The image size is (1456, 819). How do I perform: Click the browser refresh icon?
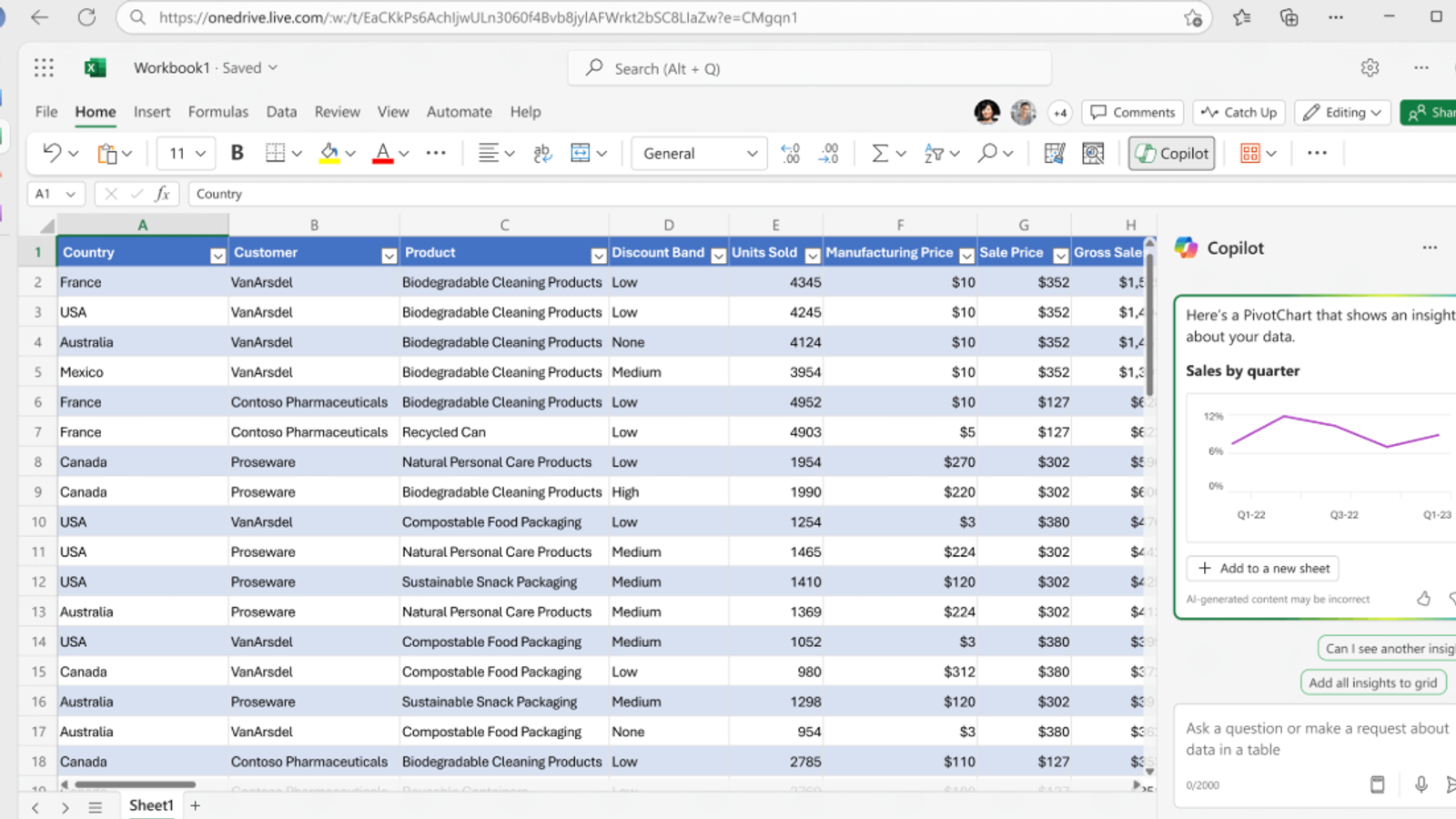click(x=86, y=17)
